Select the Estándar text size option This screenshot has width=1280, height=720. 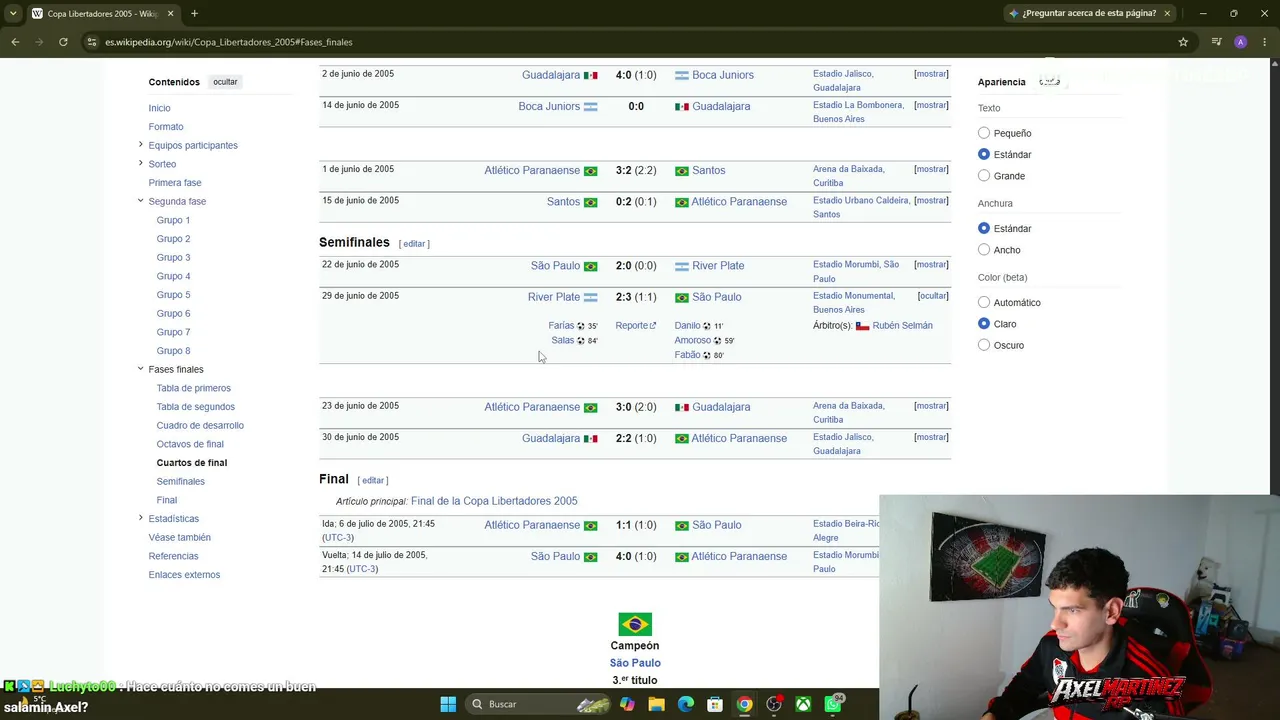tap(984, 154)
